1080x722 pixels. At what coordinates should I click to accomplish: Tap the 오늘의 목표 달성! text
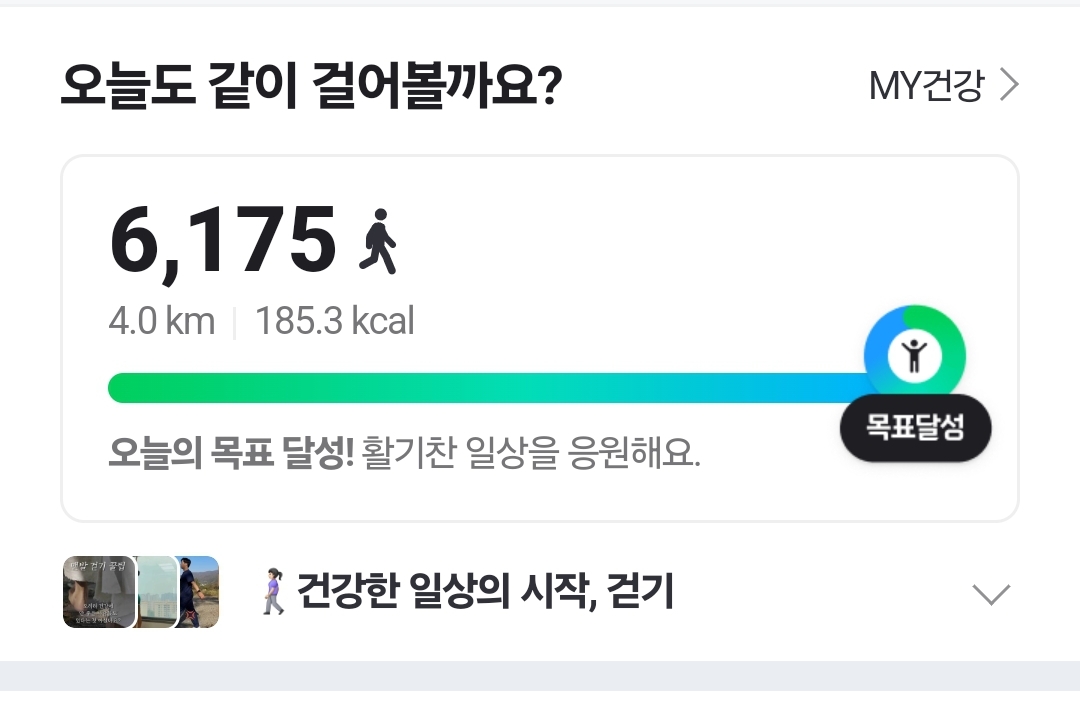coord(230,454)
